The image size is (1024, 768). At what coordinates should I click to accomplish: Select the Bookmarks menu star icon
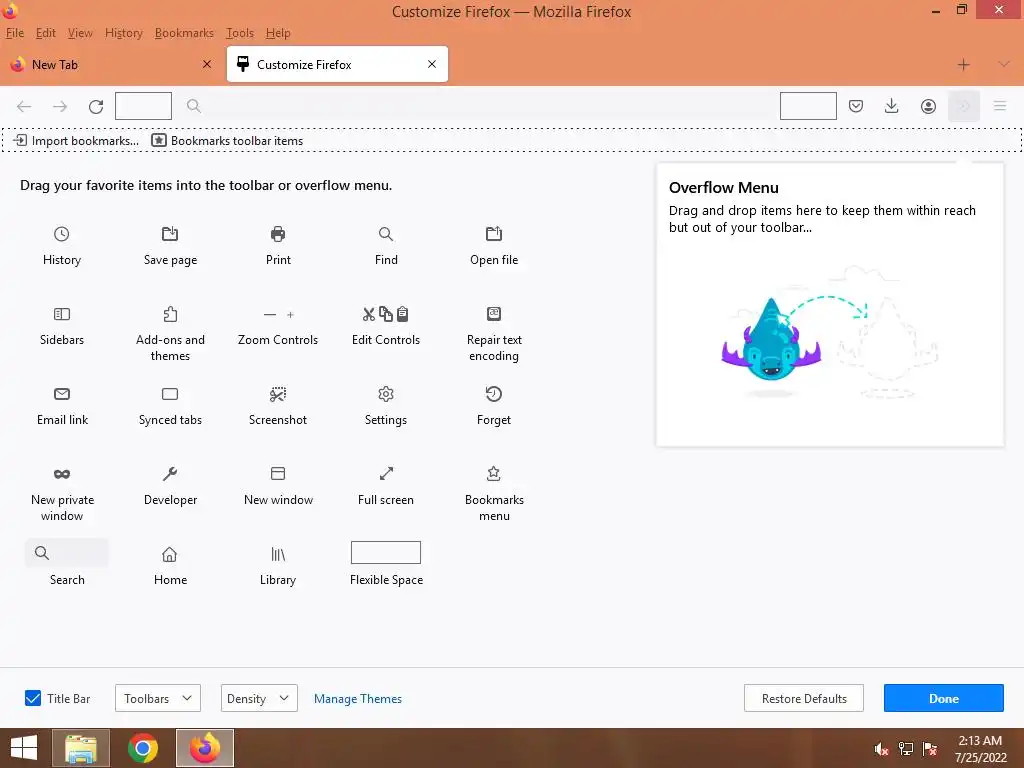click(x=494, y=473)
